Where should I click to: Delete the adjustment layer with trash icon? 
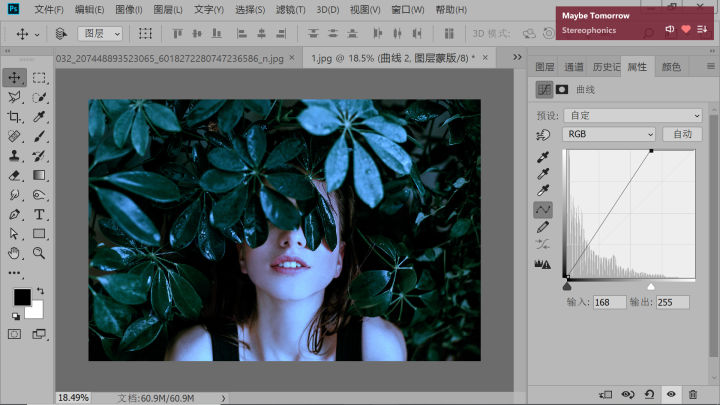coord(693,395)
